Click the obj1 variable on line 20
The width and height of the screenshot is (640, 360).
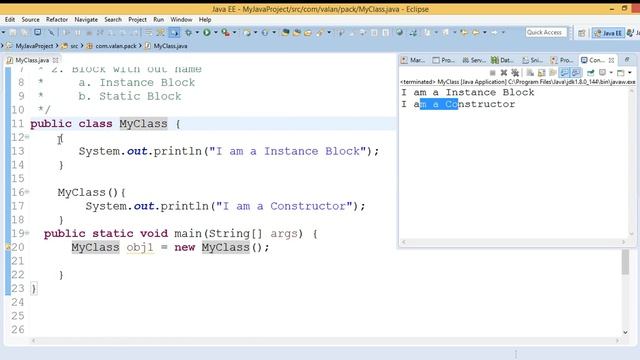pyautogui.click(x=140, y=247)
